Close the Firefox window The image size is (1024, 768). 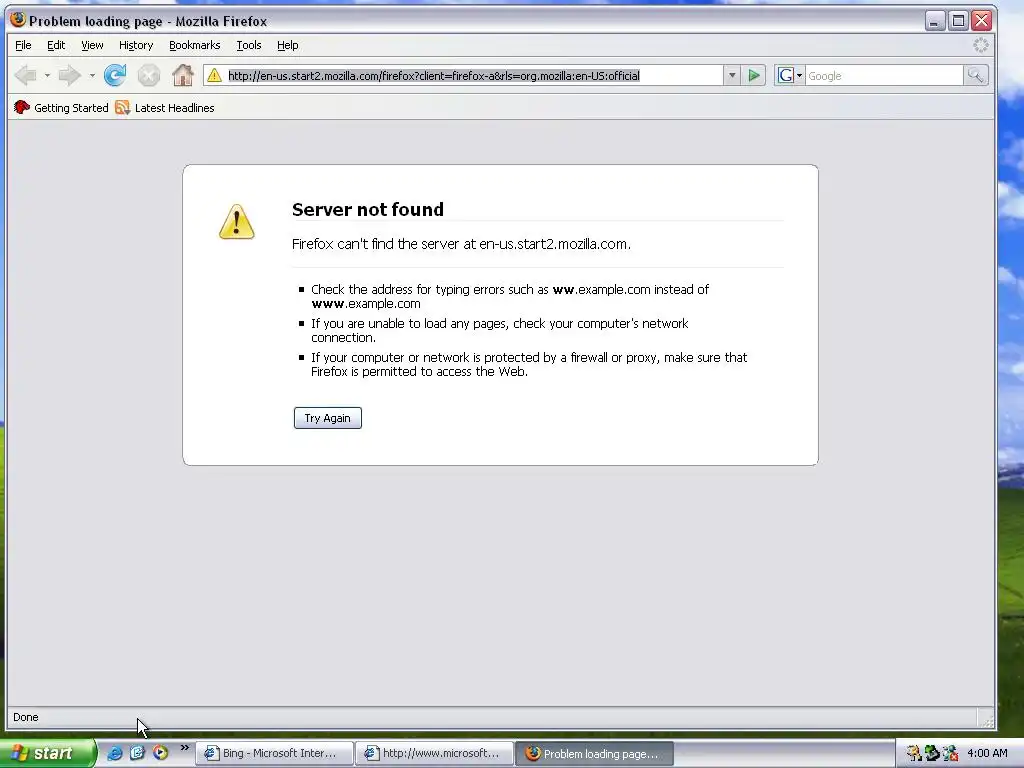pos(981,21)
